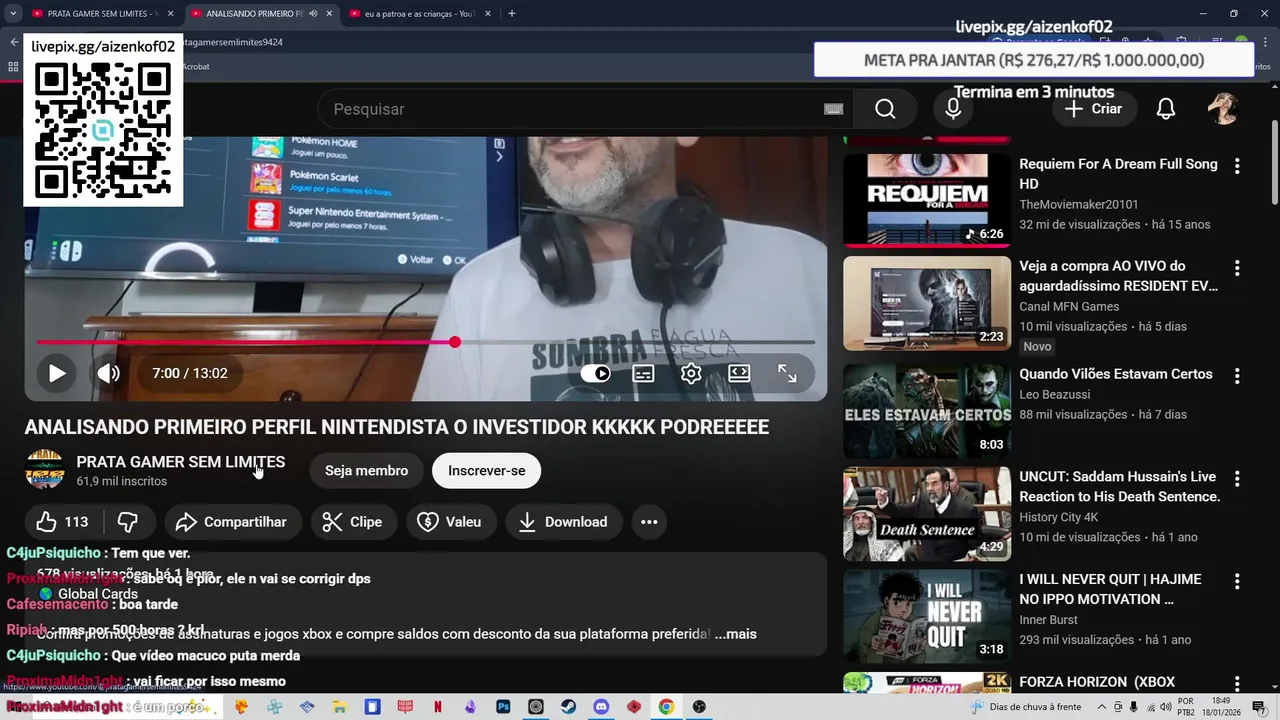Open the I WILL NEVER QUIT thumbnail
The height and width of the screenshot is (720, 1280).
(x=927, y=616)
